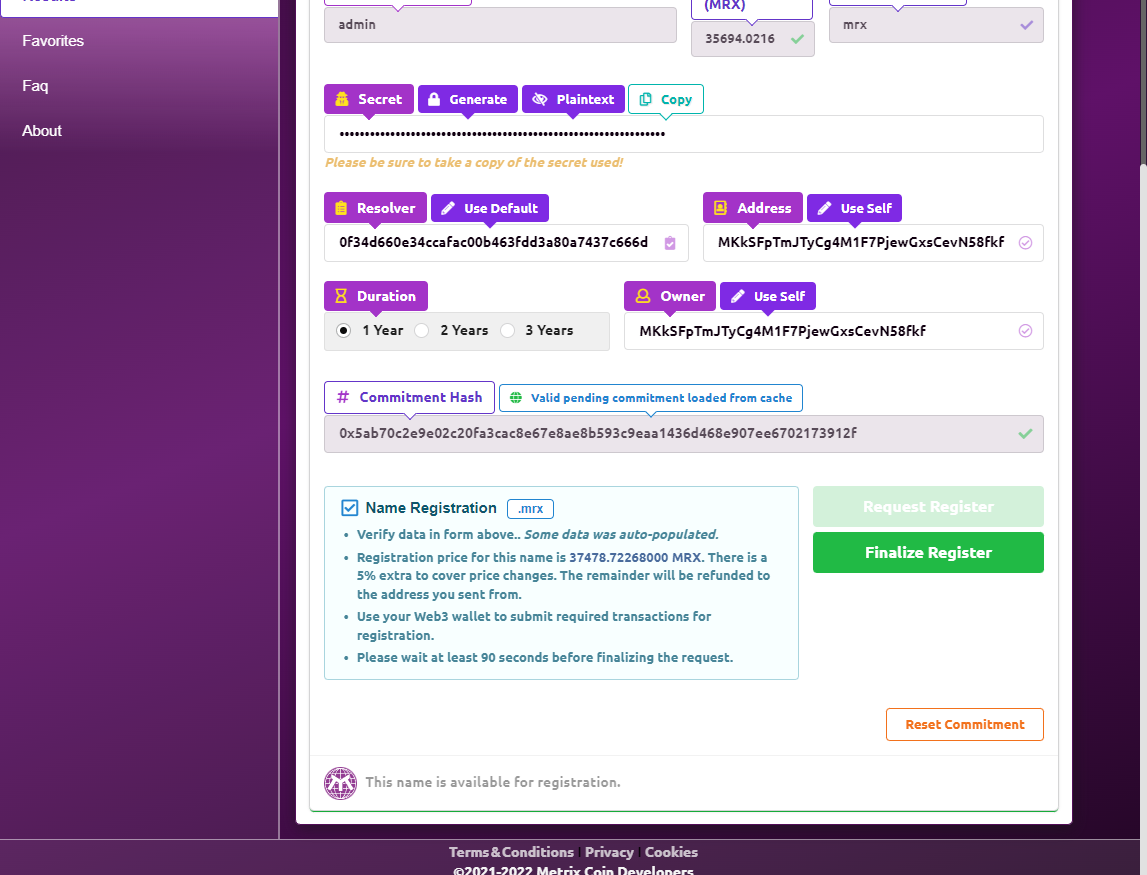Open the Favorites sidebar item
The height and width of the screenshot is (875, 1147).
(x=53, y=41)
